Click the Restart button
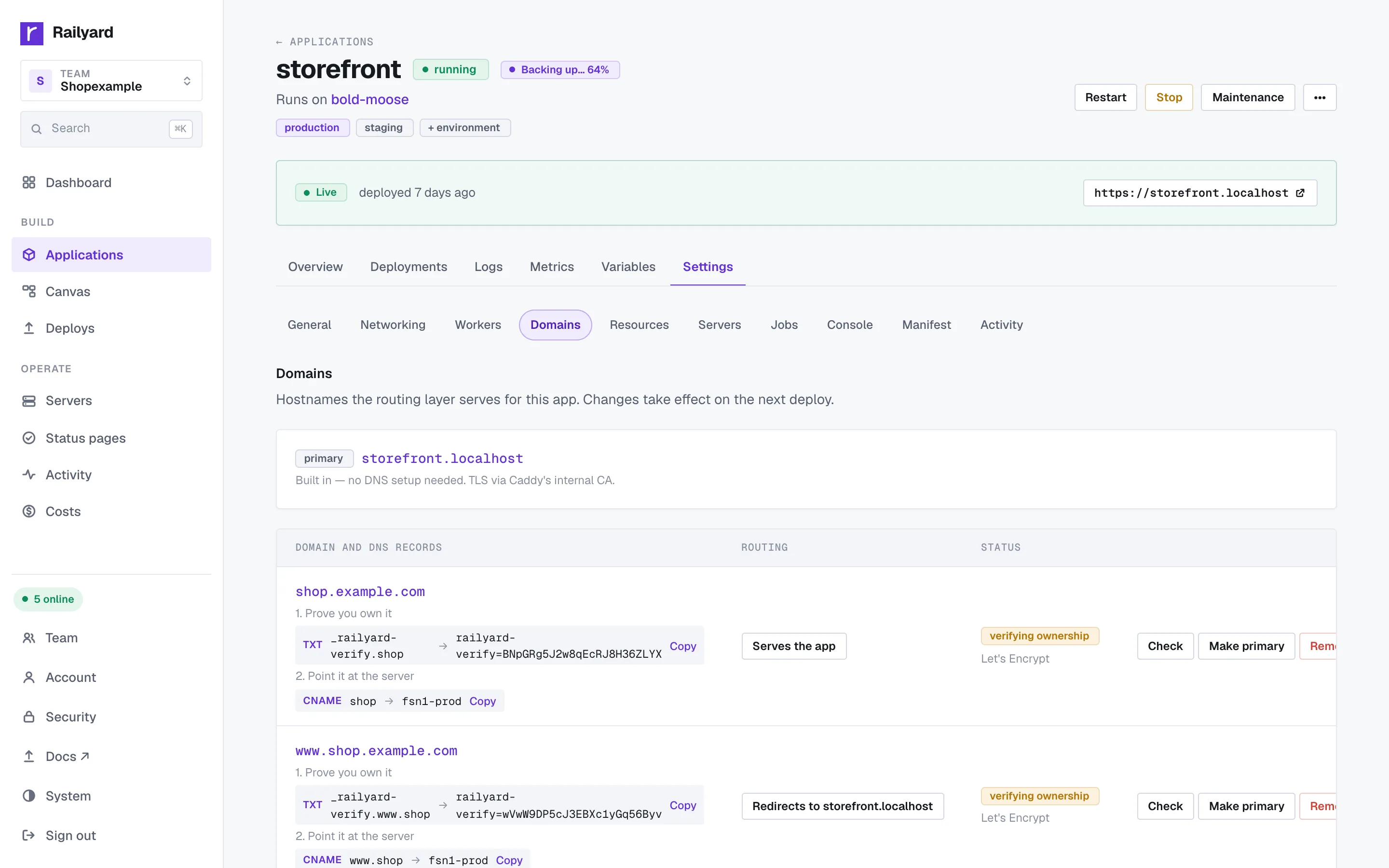Screen dimensions: 1389x868 [1105, 97]
